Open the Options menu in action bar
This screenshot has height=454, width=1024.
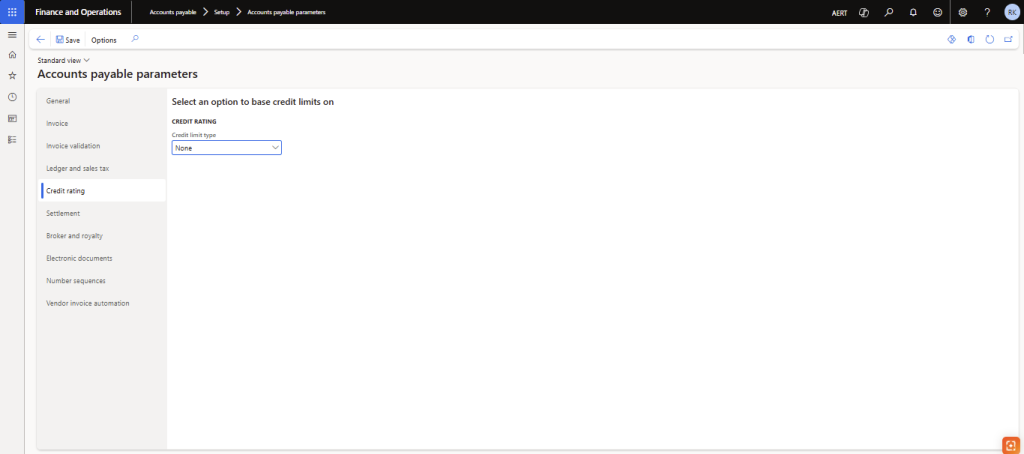(104, 40)
